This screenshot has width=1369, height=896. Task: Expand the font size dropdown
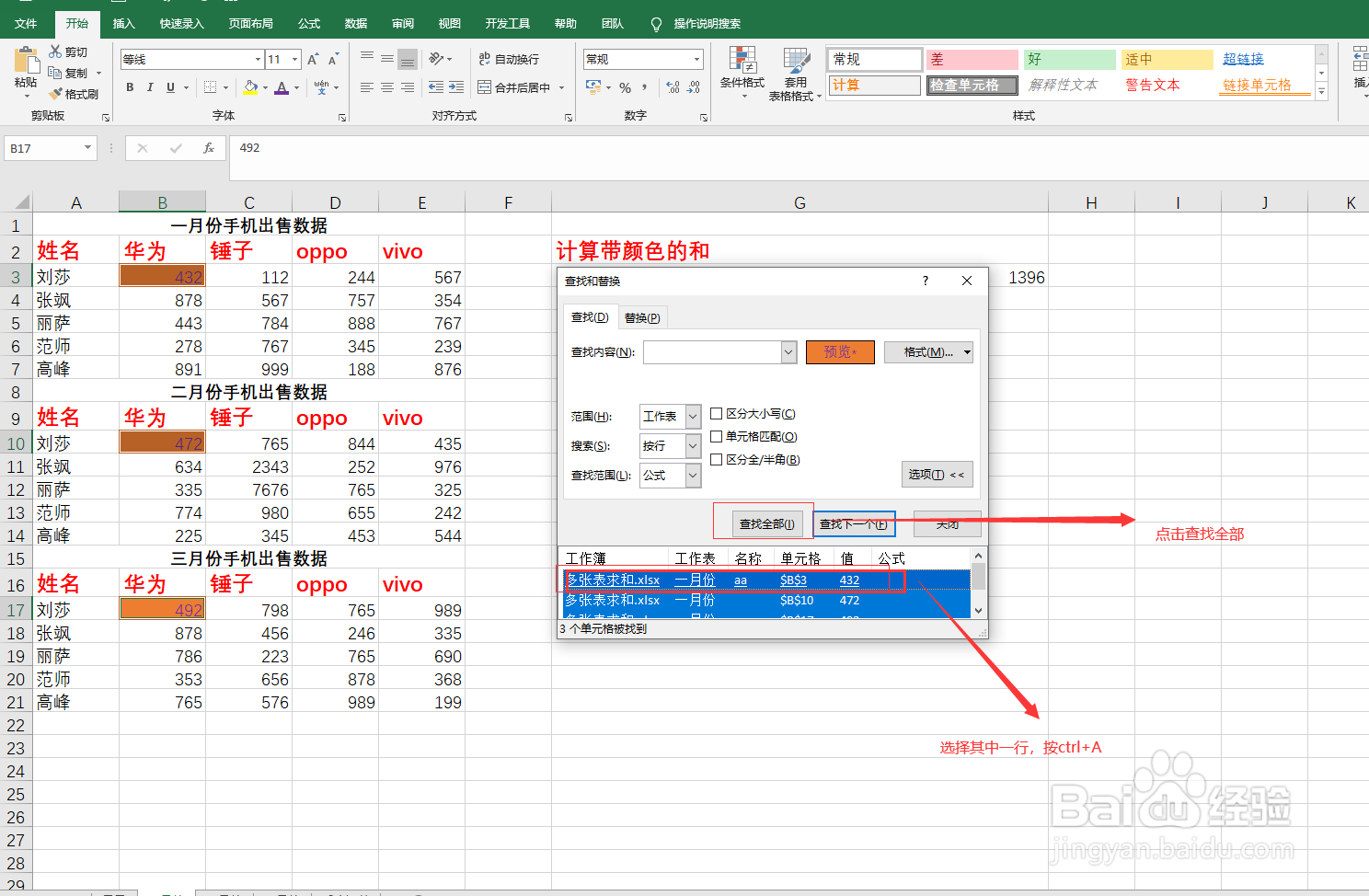(293, 58)
